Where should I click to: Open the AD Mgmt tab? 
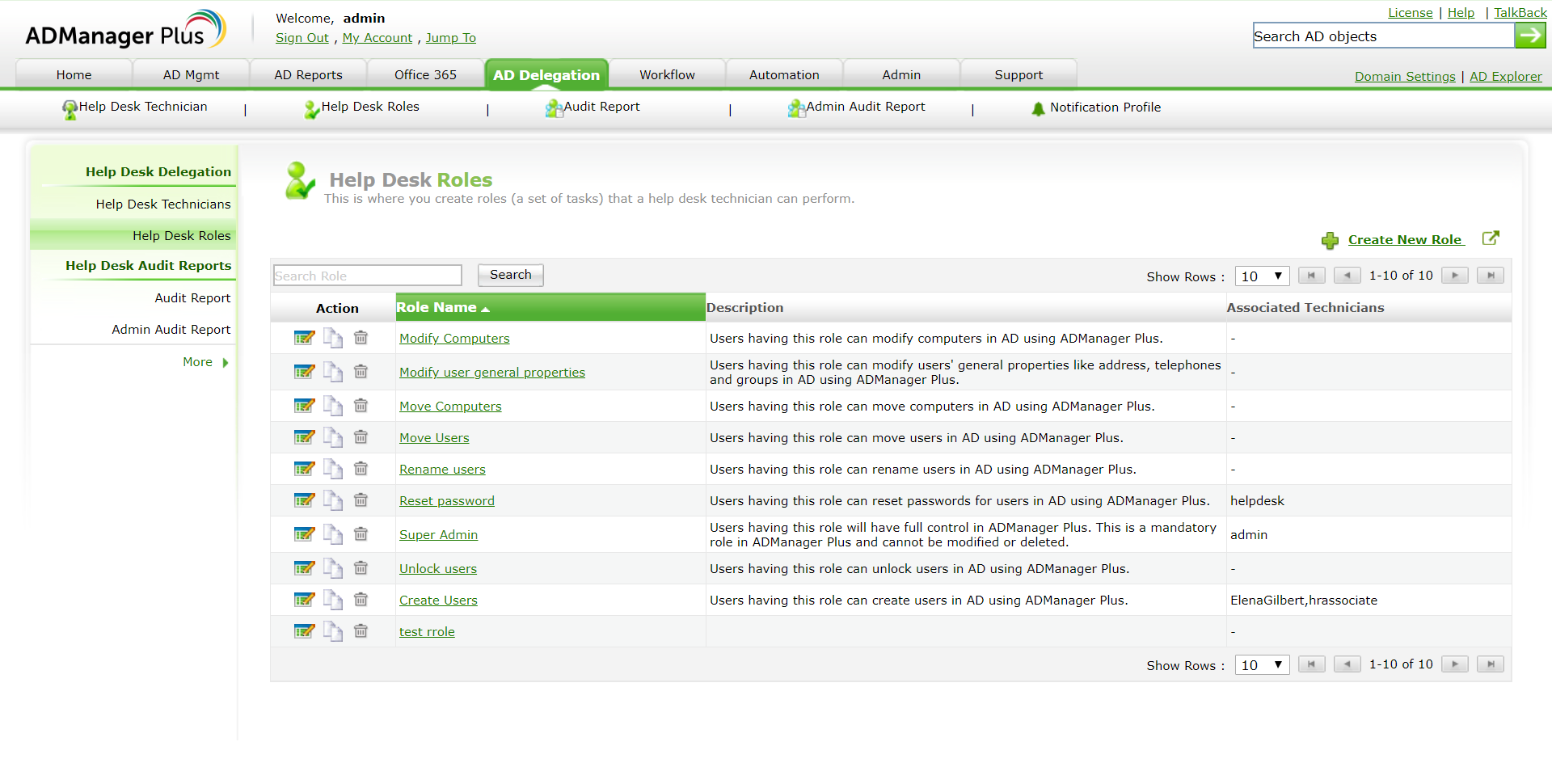click(191, 74)
